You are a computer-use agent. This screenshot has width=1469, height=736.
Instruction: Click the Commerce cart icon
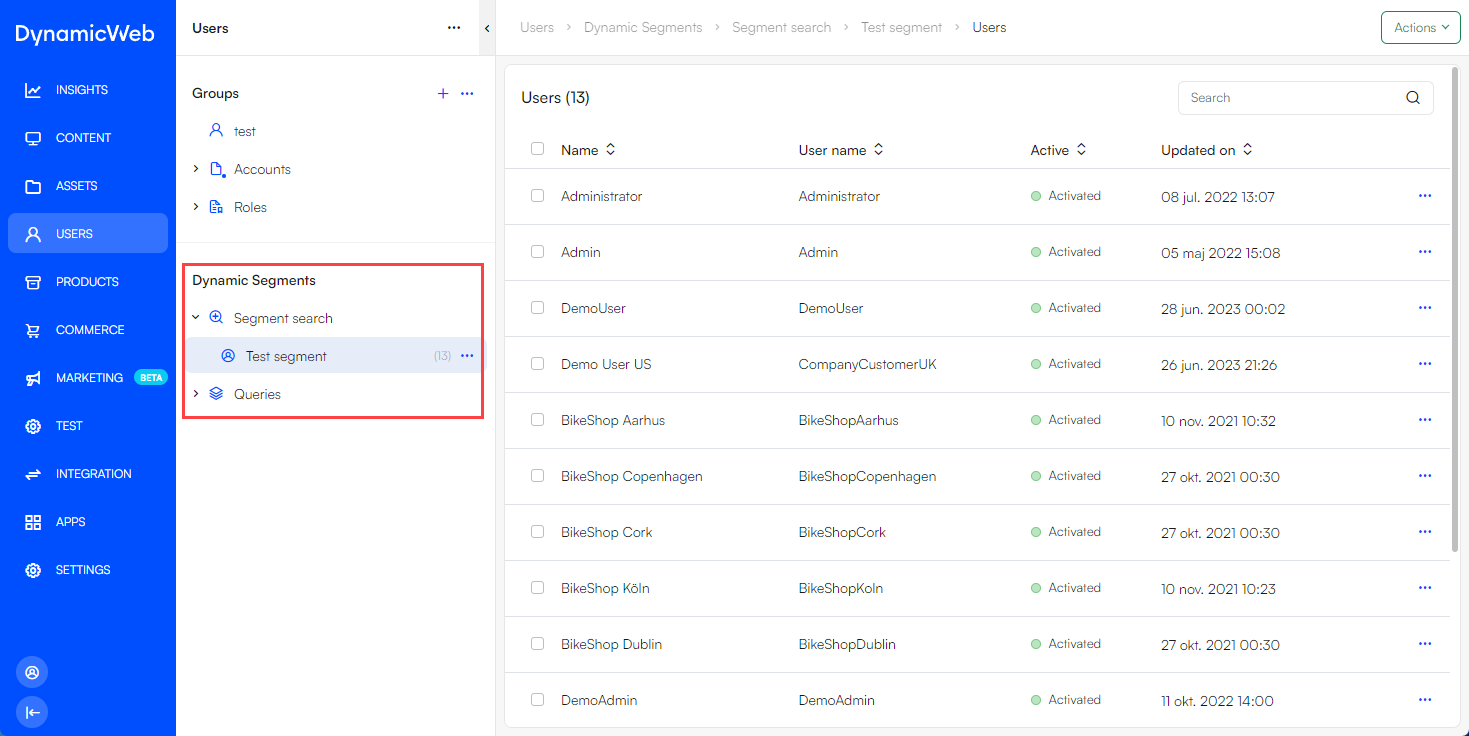[33, 330]
